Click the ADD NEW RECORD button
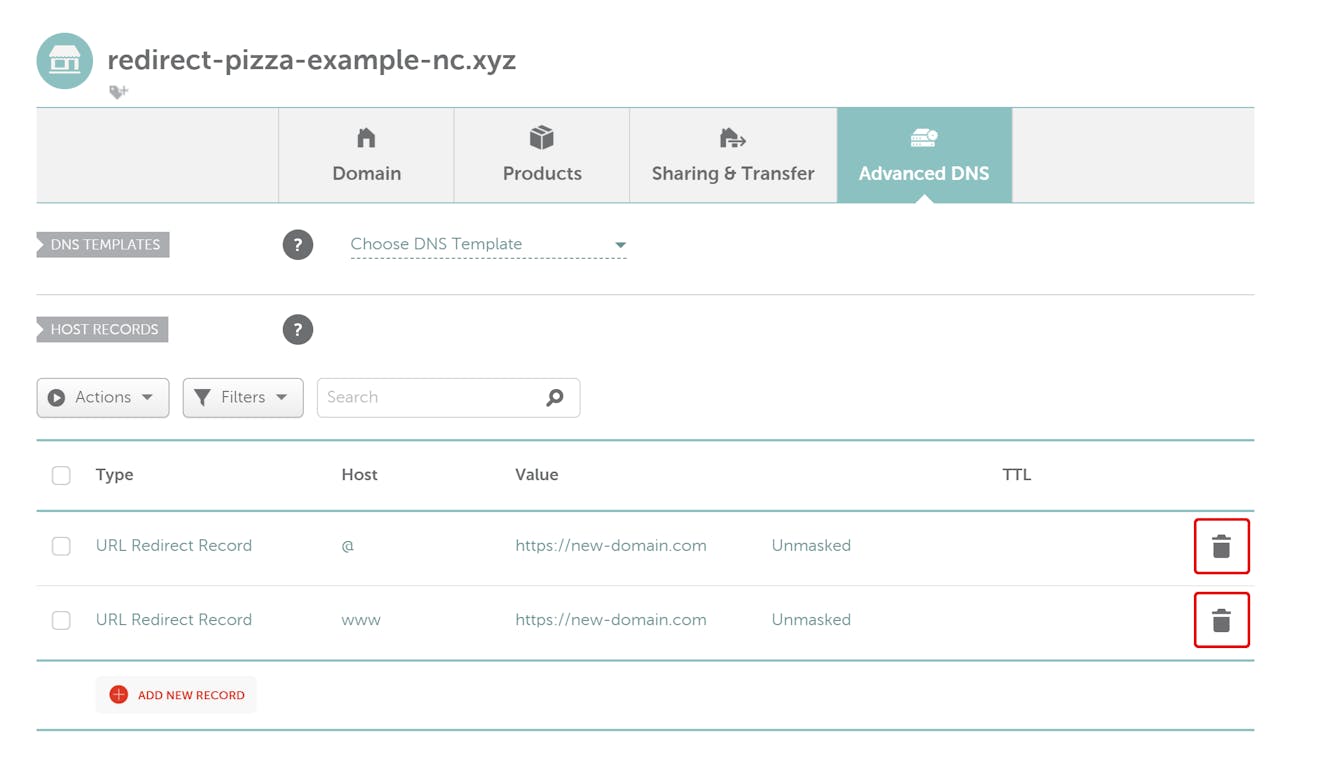This screenshot has height=773, width=1344. [x=190, y=695]
